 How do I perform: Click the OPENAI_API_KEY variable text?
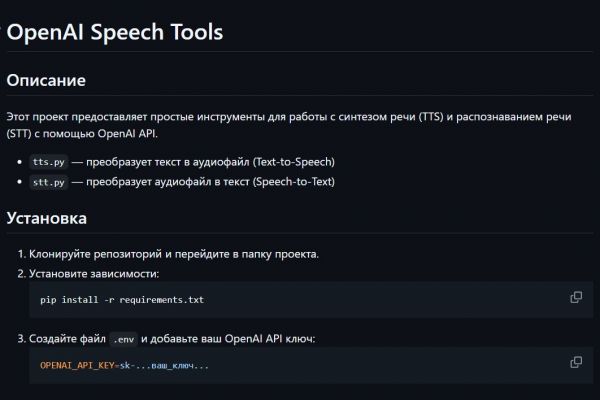click(x=77, y=366)
